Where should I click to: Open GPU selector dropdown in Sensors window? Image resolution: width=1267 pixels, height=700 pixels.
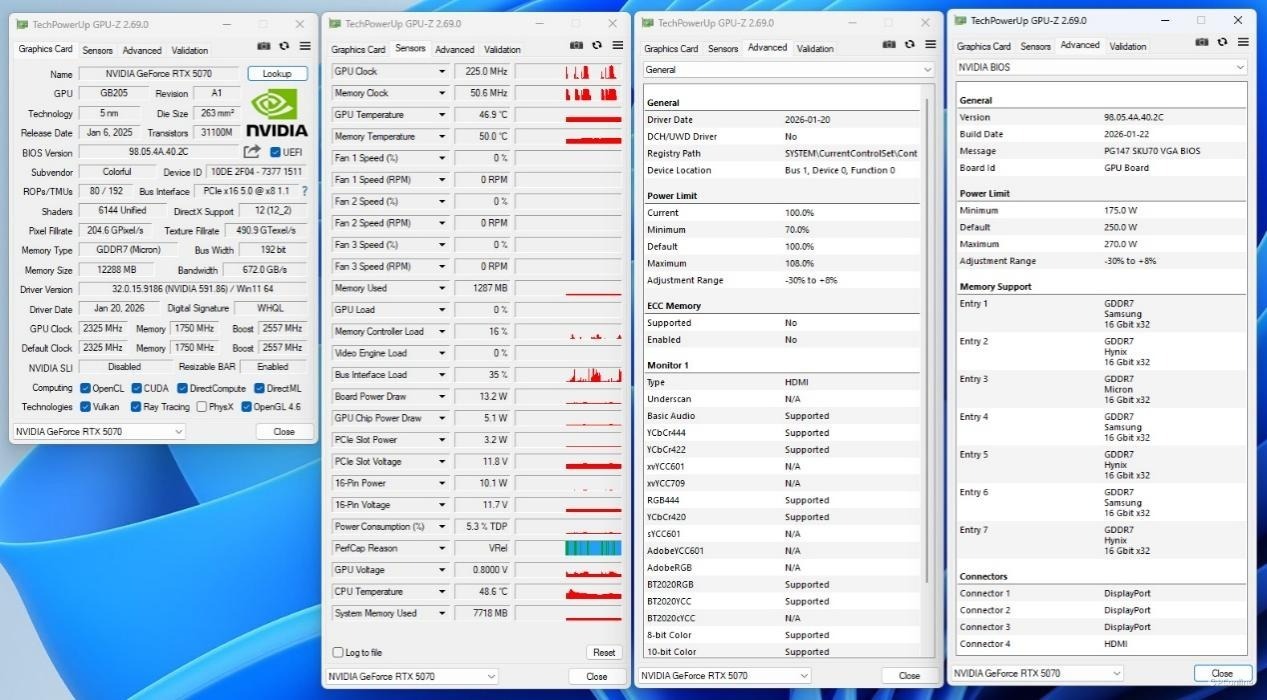coord(412,677)
